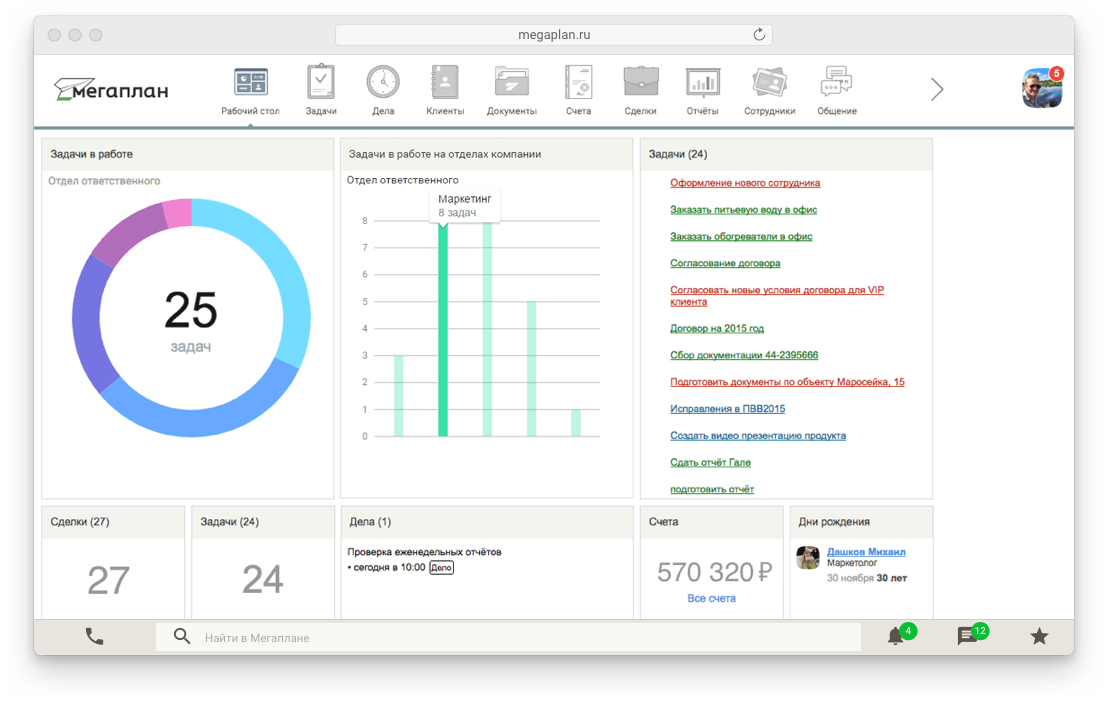This screenshot has height=706, width=1116.
Task: Click the Все счета link
Action: coord(711,598)
